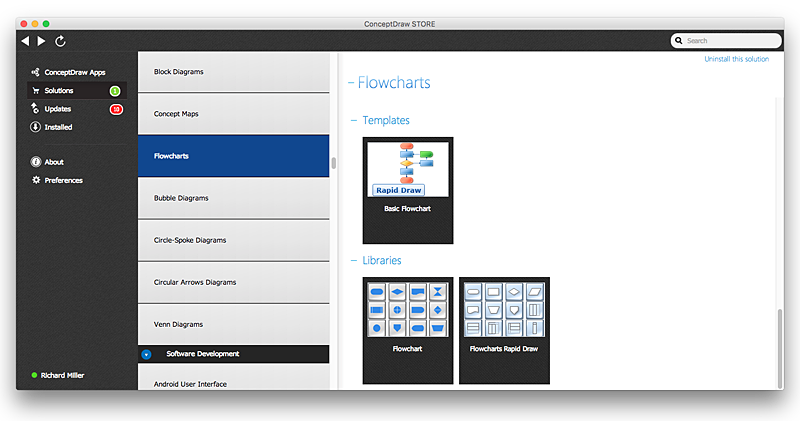Click the search magnifier icon
Viewport: 800px width, 421px height.
click(x=679, y=40)
